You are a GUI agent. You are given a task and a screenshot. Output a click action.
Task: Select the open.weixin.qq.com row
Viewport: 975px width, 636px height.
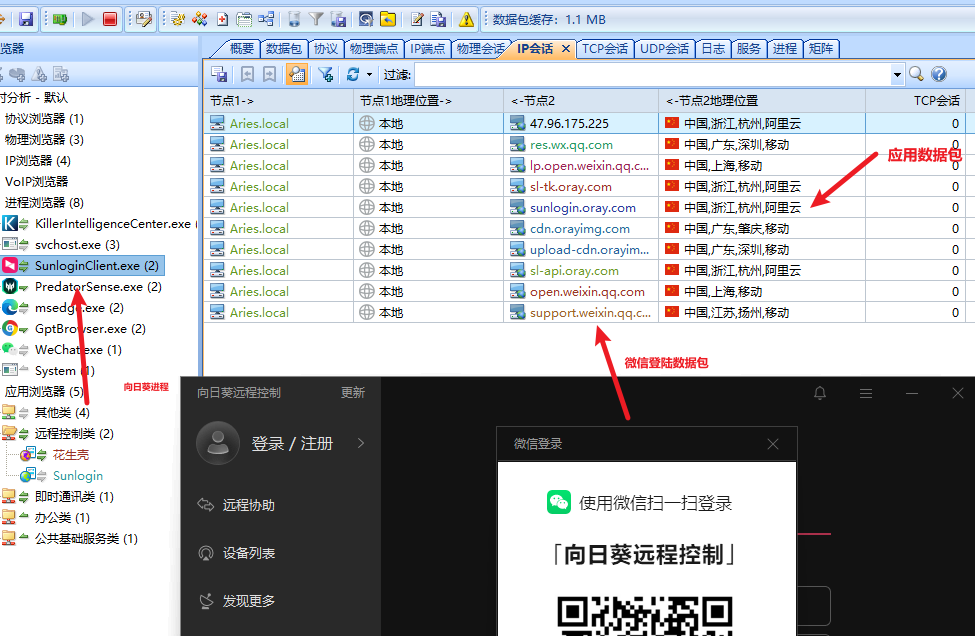pyautogui.click(x=585, y=292)
